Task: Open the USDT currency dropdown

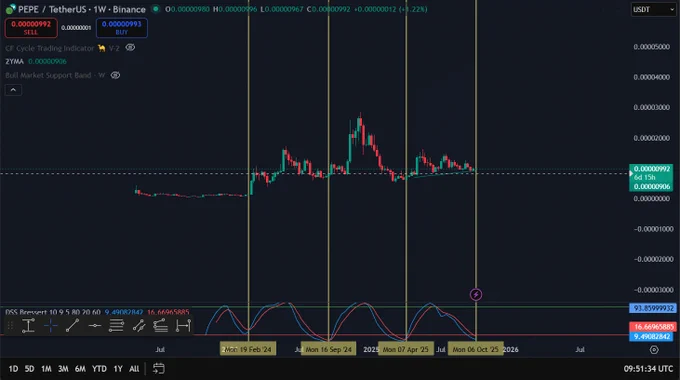Action: [653, 10]
